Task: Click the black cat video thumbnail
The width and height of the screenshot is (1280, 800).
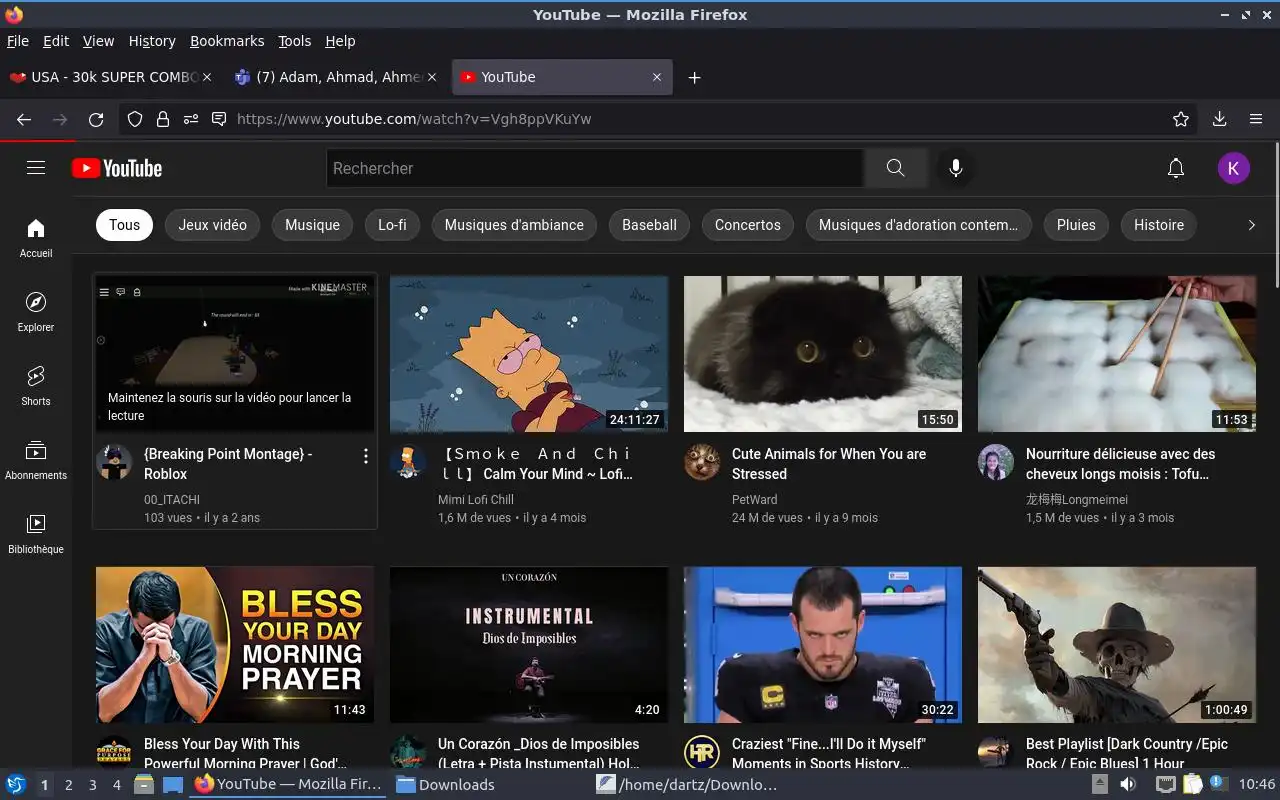Action: (823, 354)
